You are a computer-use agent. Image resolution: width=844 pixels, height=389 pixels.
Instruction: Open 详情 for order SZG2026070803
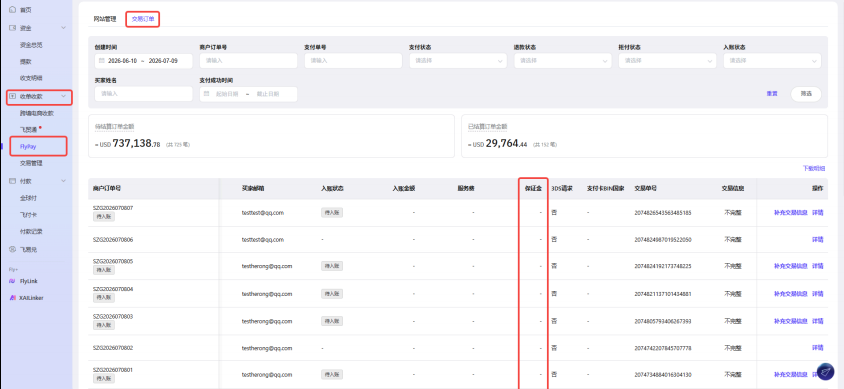[x=818, y=321]
